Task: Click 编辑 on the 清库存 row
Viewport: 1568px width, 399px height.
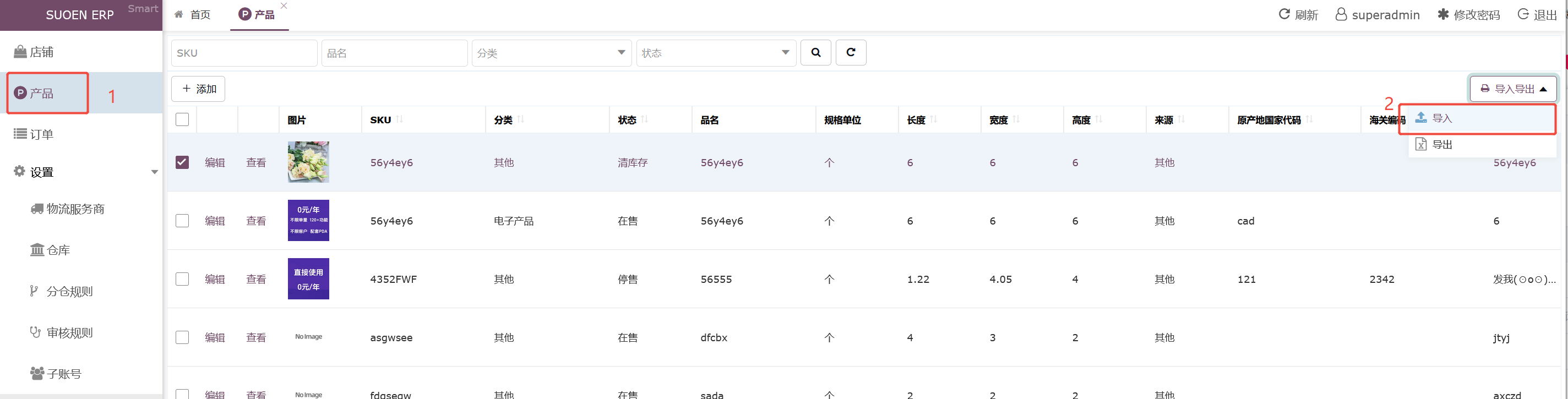Action: (x=215, y=162)
